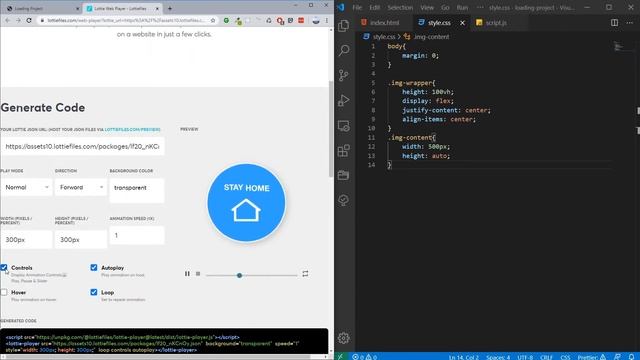This screenshot has height=360, width=640.
Task: Open the Remote Explorer panel
Action: point(344,126)
